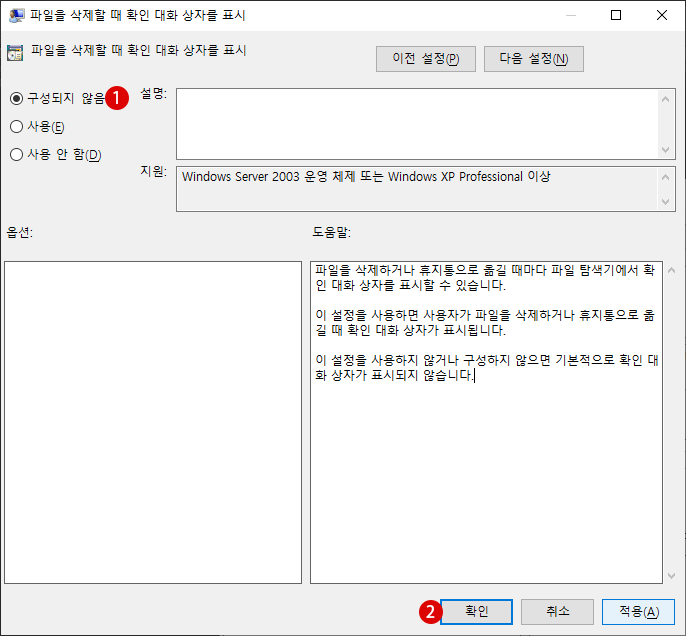Click the 옵션: label
Viewport: 686px width, 636px height.
[20, 232]
